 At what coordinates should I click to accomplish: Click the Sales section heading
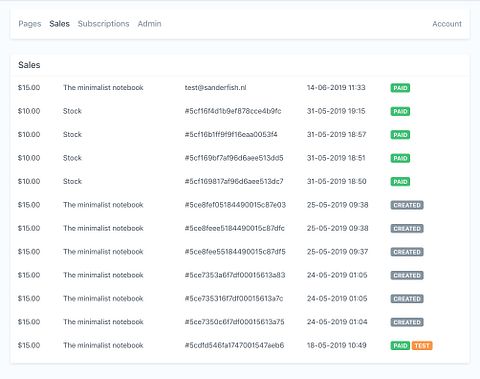click(29, 65)
